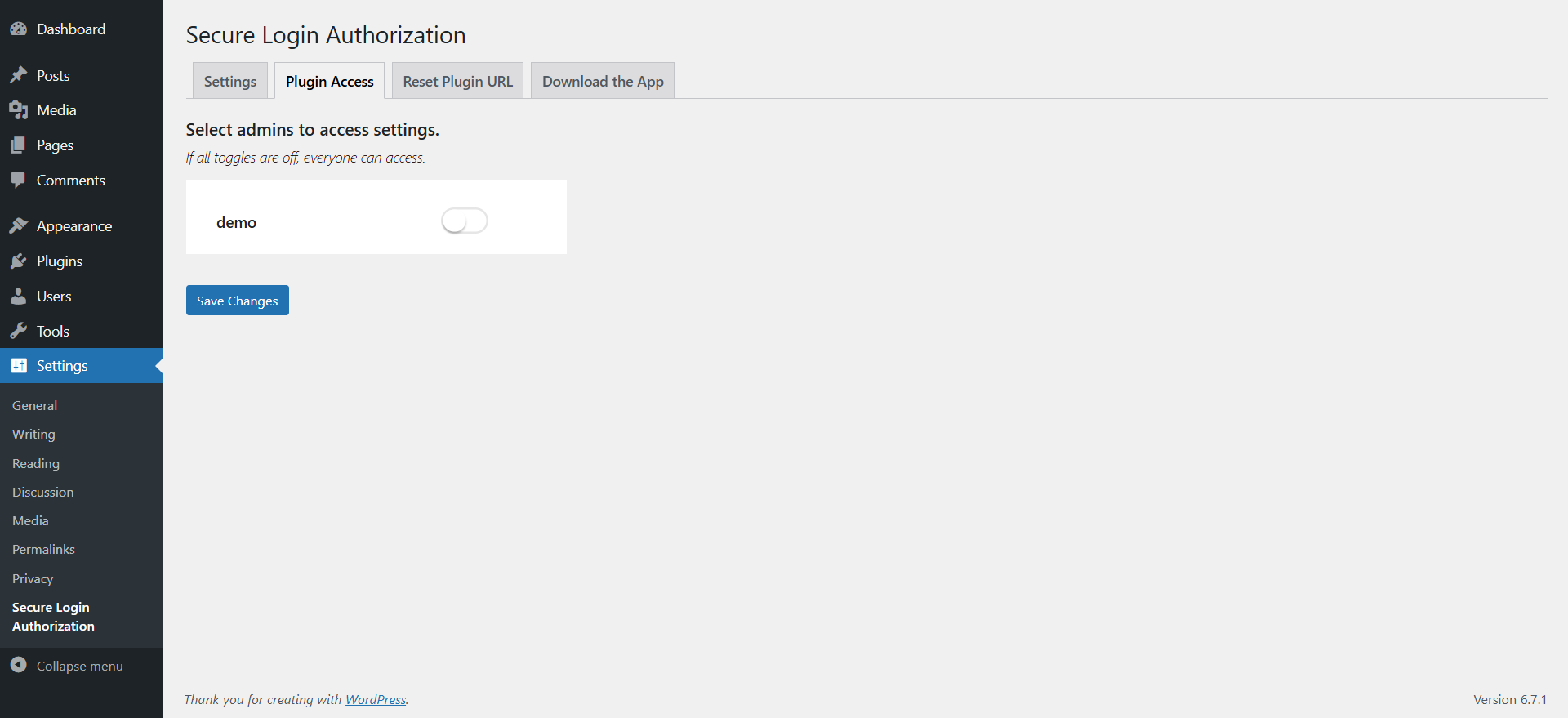The image size is (1568, 718).
Task: Enable the demo admin access toggle
Action: click(464, 221)
